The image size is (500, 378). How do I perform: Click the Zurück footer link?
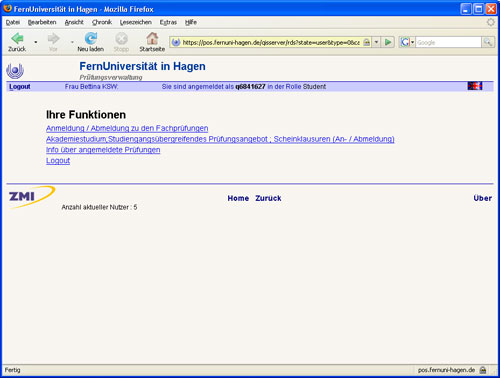pos(268,198)
